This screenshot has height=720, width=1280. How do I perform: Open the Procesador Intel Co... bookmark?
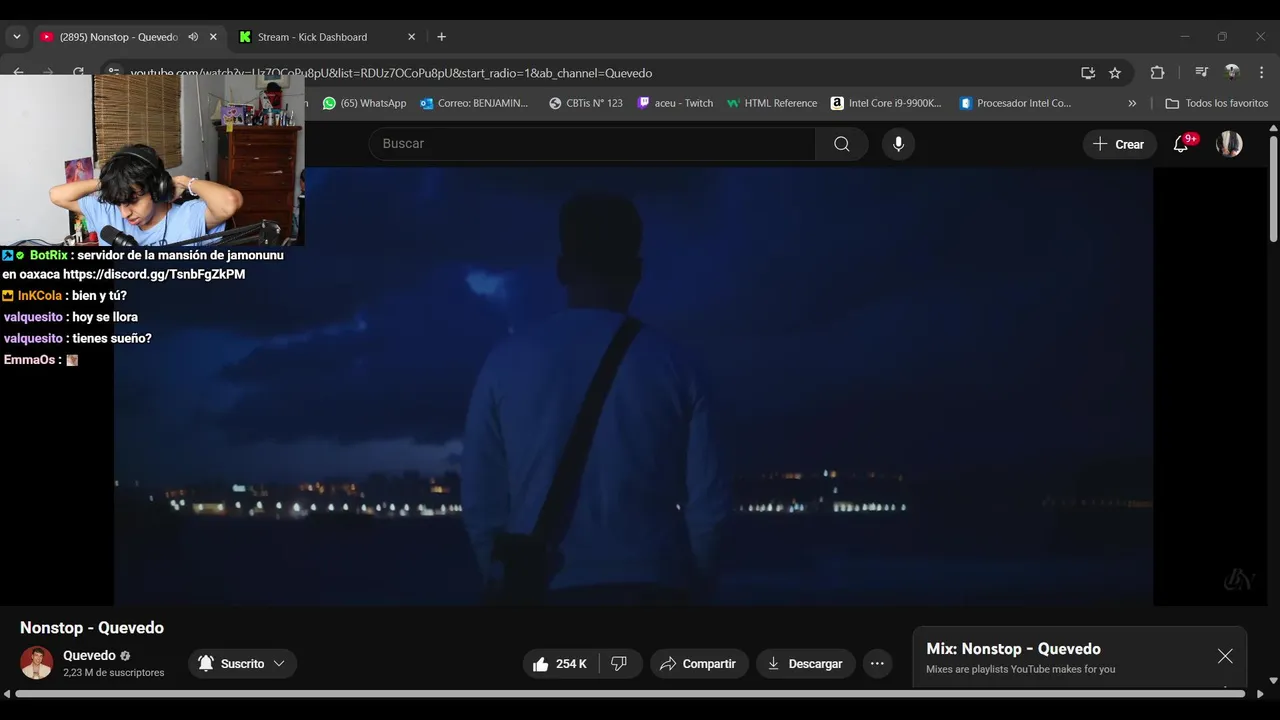[1015, 103]
